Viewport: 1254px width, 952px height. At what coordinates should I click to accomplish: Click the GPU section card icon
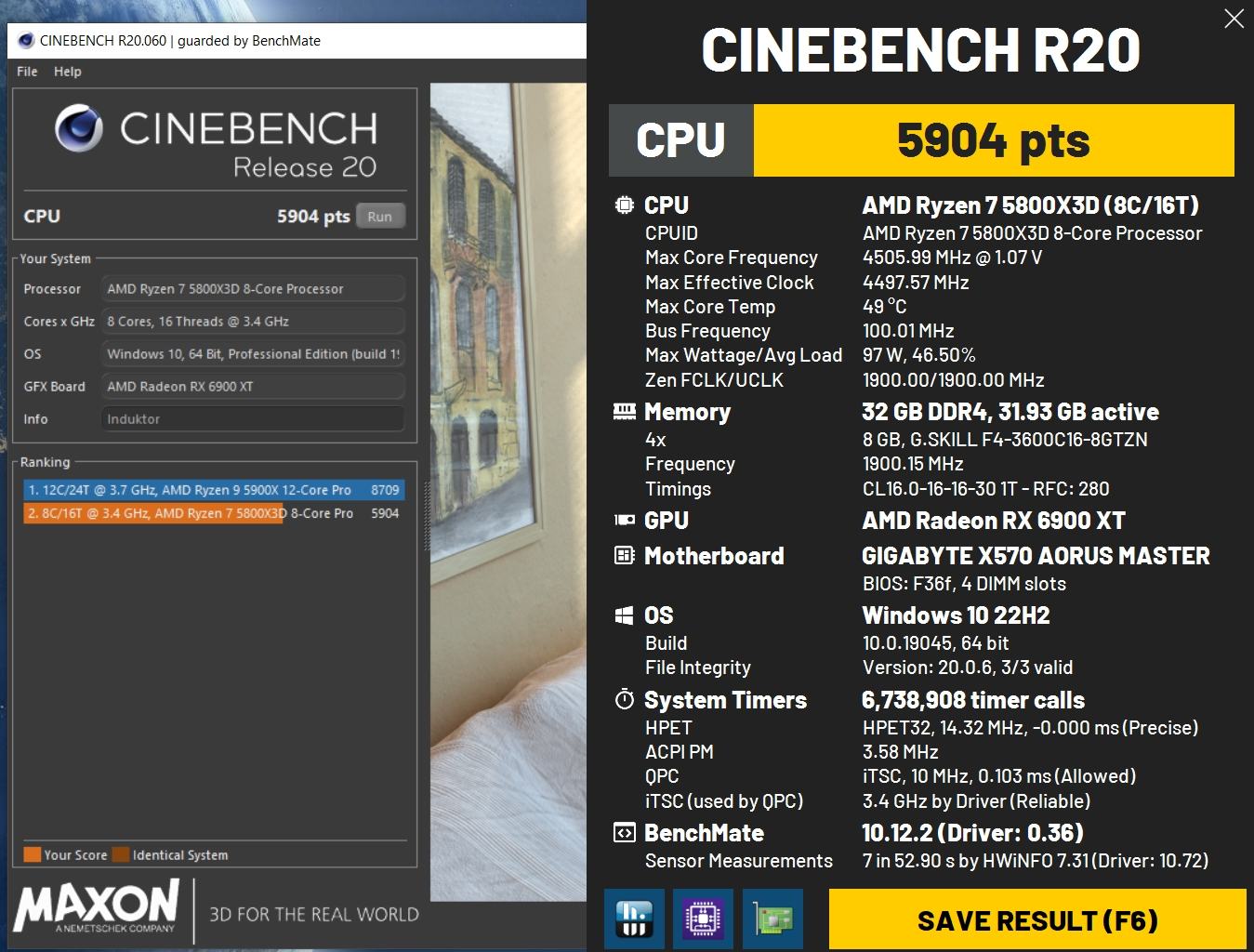pos(625,521)
